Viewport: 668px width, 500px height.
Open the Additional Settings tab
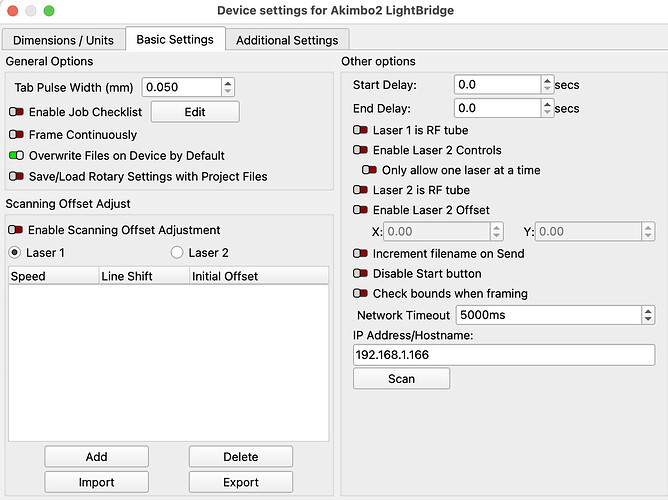click(x=287, y=40)
